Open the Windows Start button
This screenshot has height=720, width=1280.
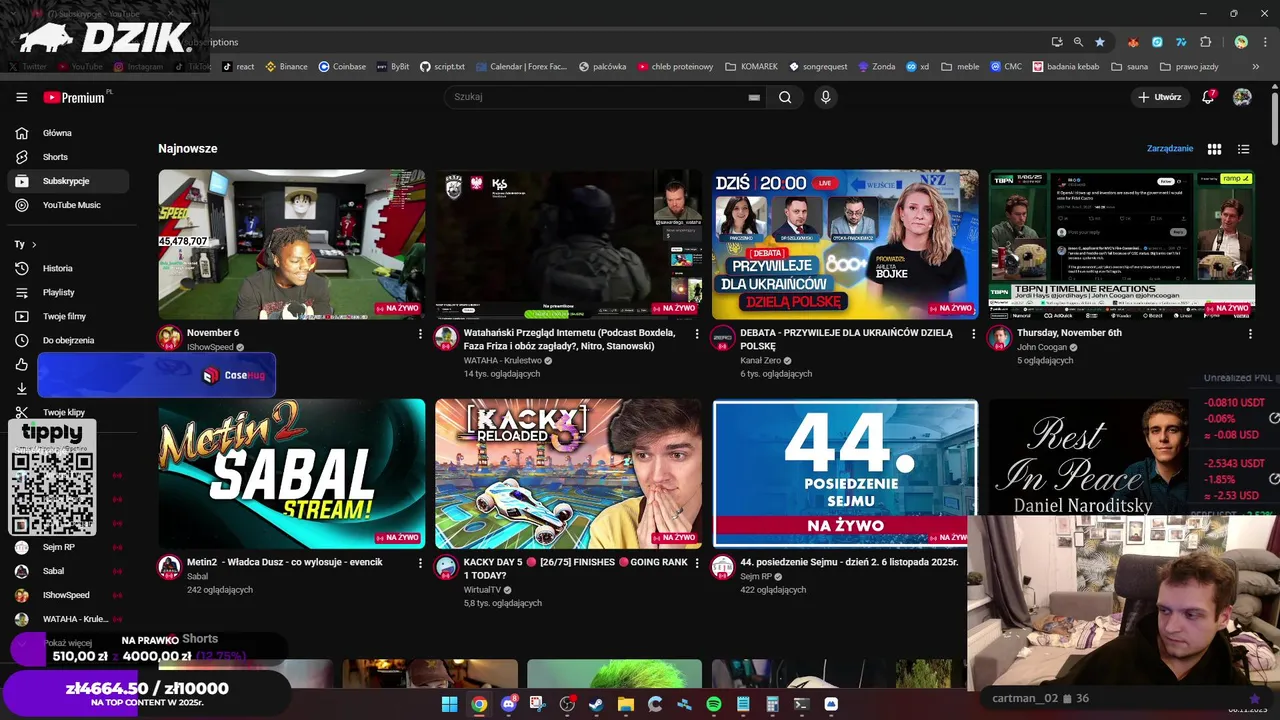pyautogui.click(x=450, y=704)
